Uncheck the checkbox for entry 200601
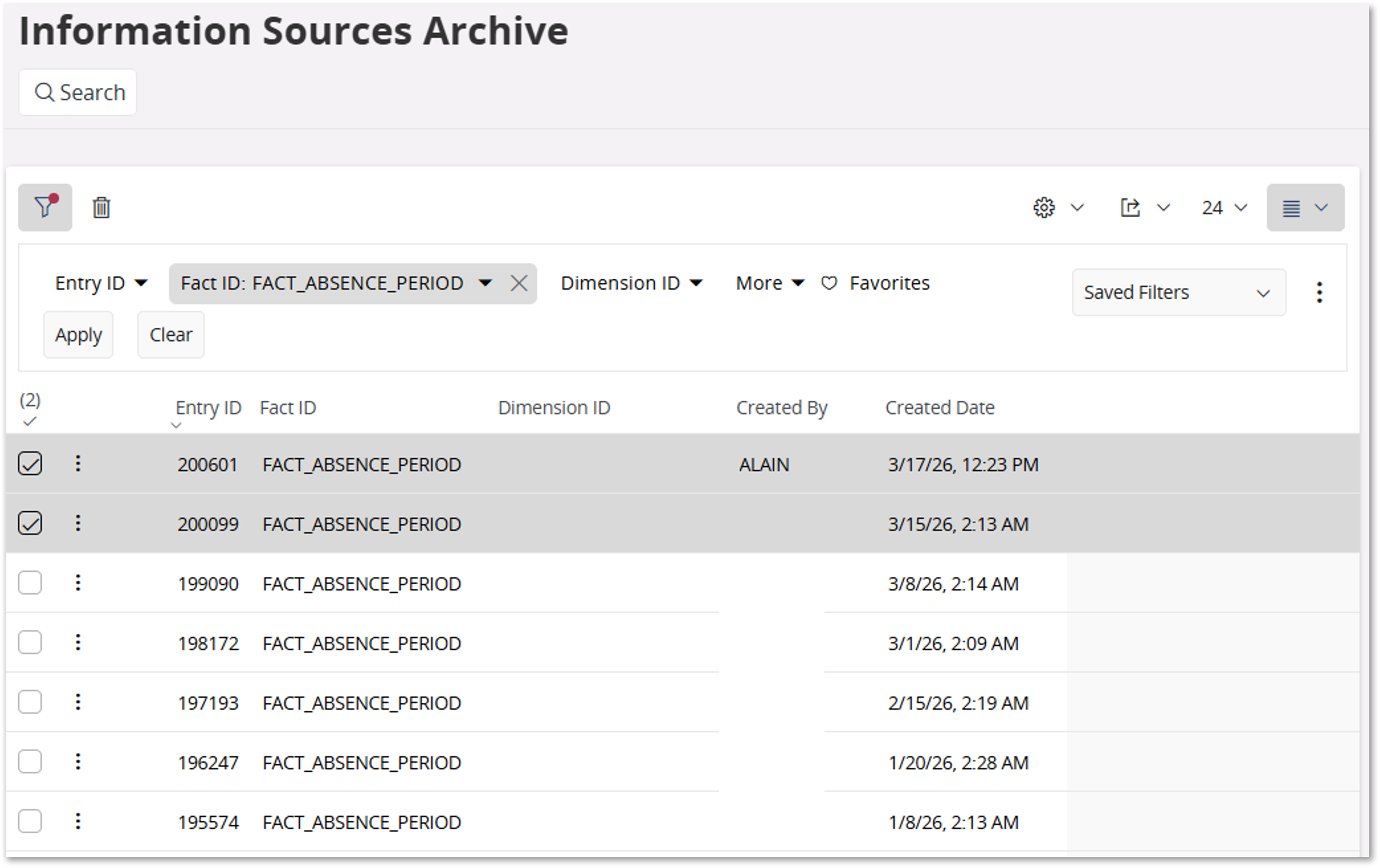 tap(30, 463)
